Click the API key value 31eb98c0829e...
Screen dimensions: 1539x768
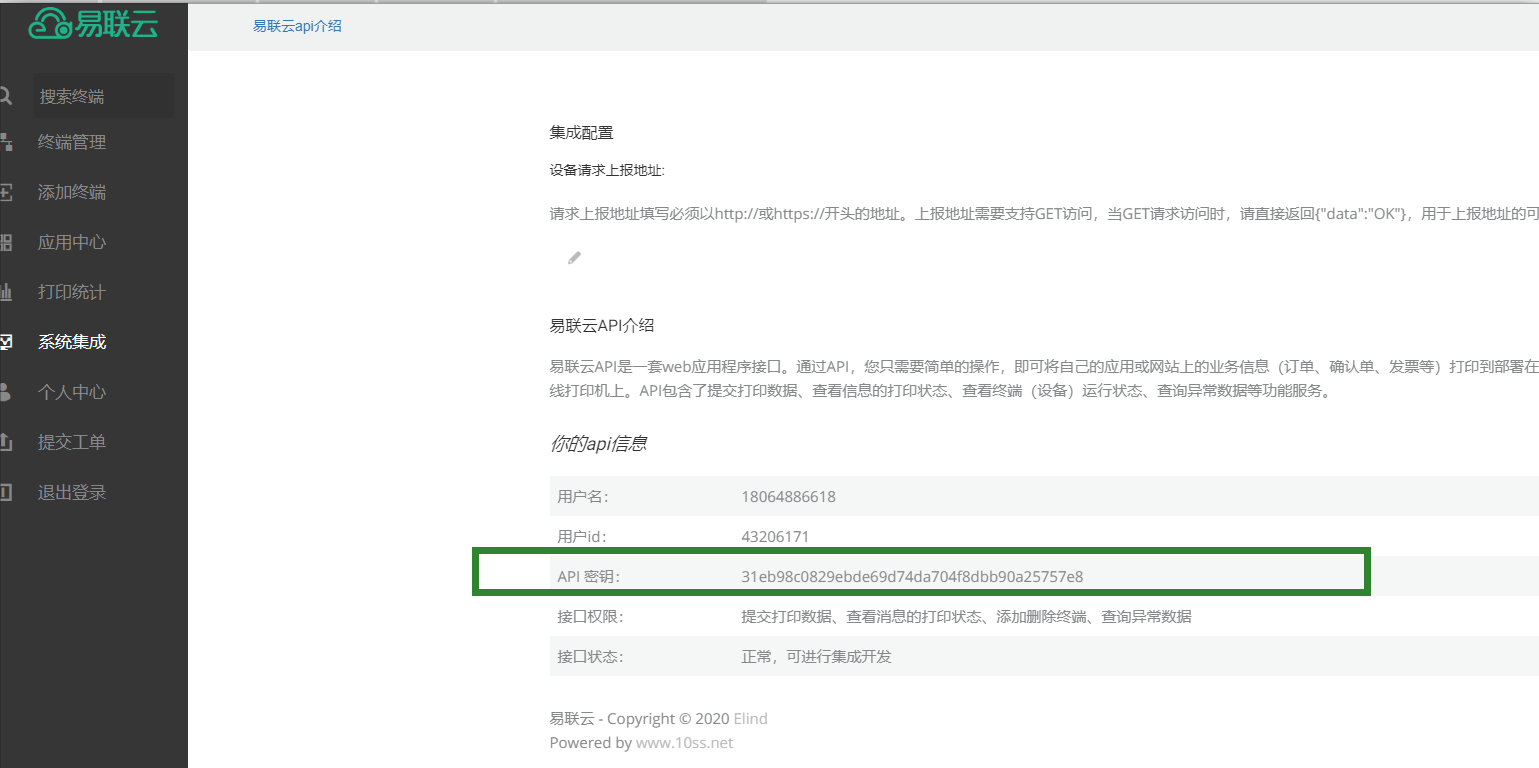912,576
